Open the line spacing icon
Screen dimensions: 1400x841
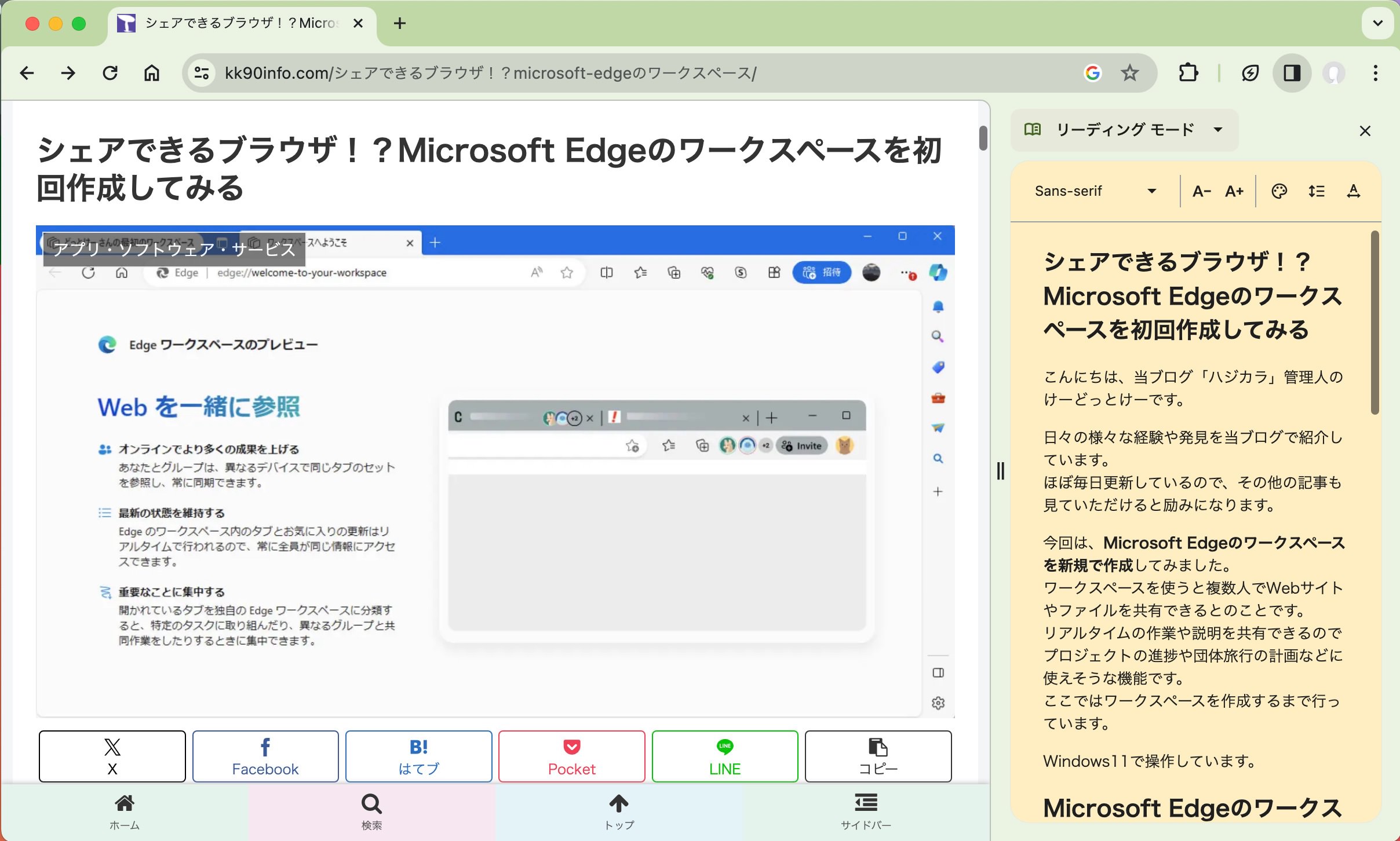point(1317,191)
